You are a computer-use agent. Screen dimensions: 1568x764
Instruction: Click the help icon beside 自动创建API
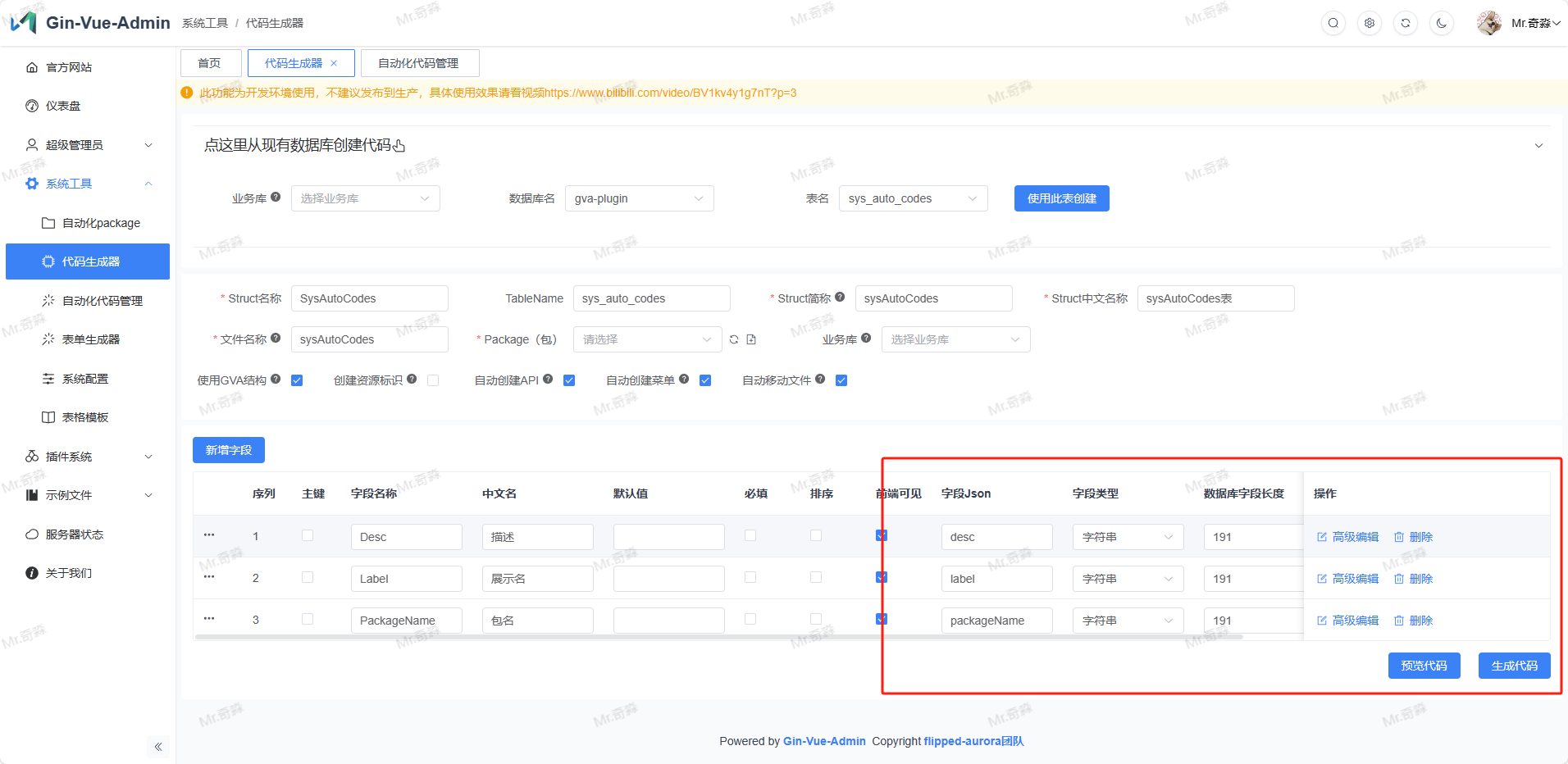tap(548, 379)
